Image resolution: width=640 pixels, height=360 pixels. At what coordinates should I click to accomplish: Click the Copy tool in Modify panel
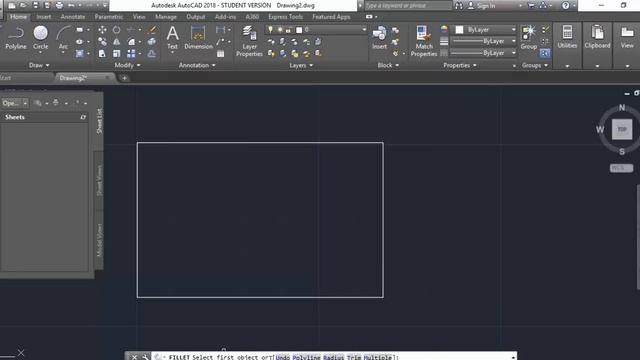[x=102, y=42]
